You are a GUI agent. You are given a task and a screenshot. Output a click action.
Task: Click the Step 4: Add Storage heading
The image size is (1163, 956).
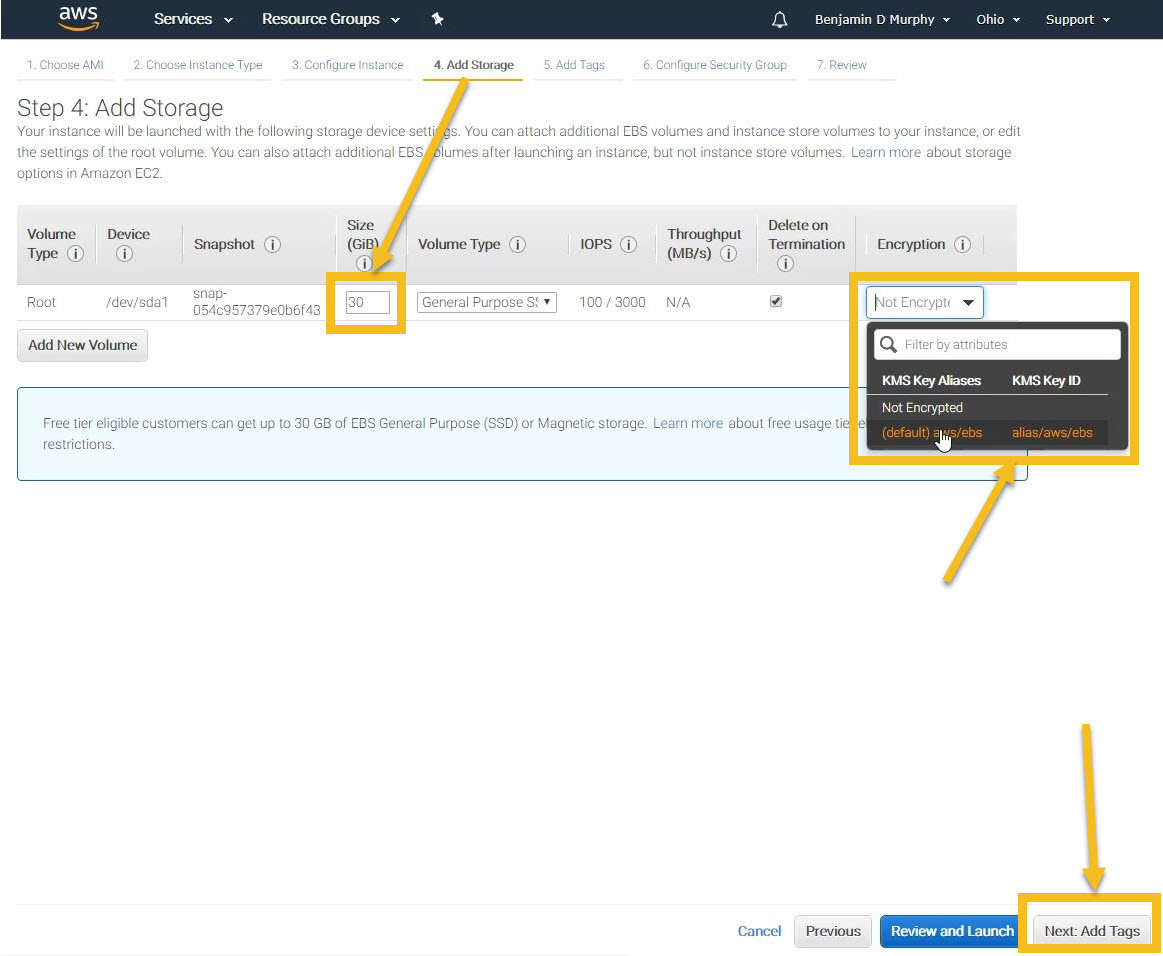[x=120, y=108]
